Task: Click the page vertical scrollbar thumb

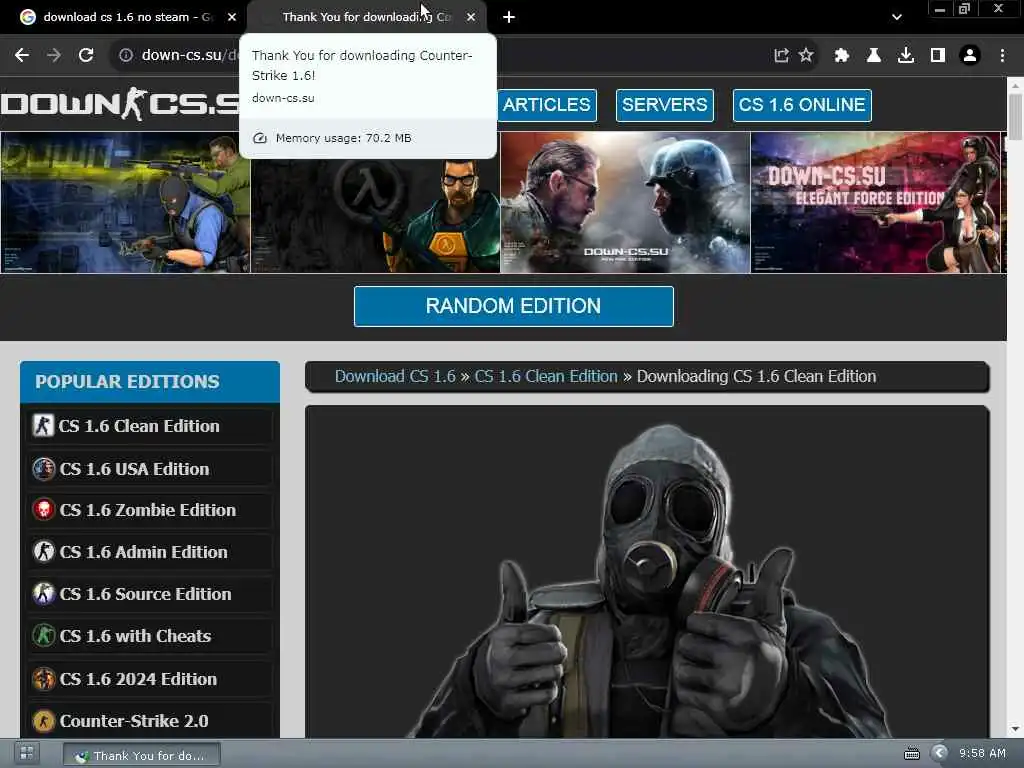Action: coord(1015,116)
